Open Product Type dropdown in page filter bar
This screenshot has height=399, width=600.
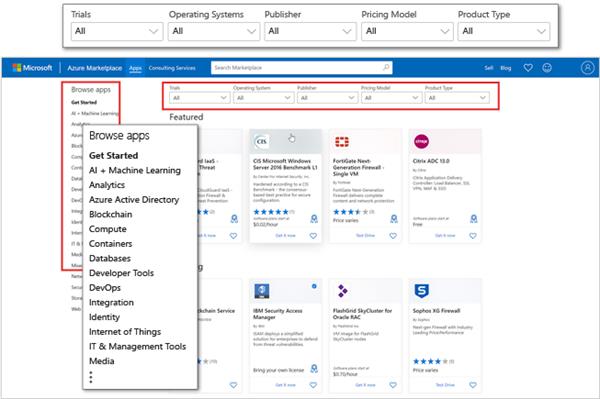[x=457, y=98]
